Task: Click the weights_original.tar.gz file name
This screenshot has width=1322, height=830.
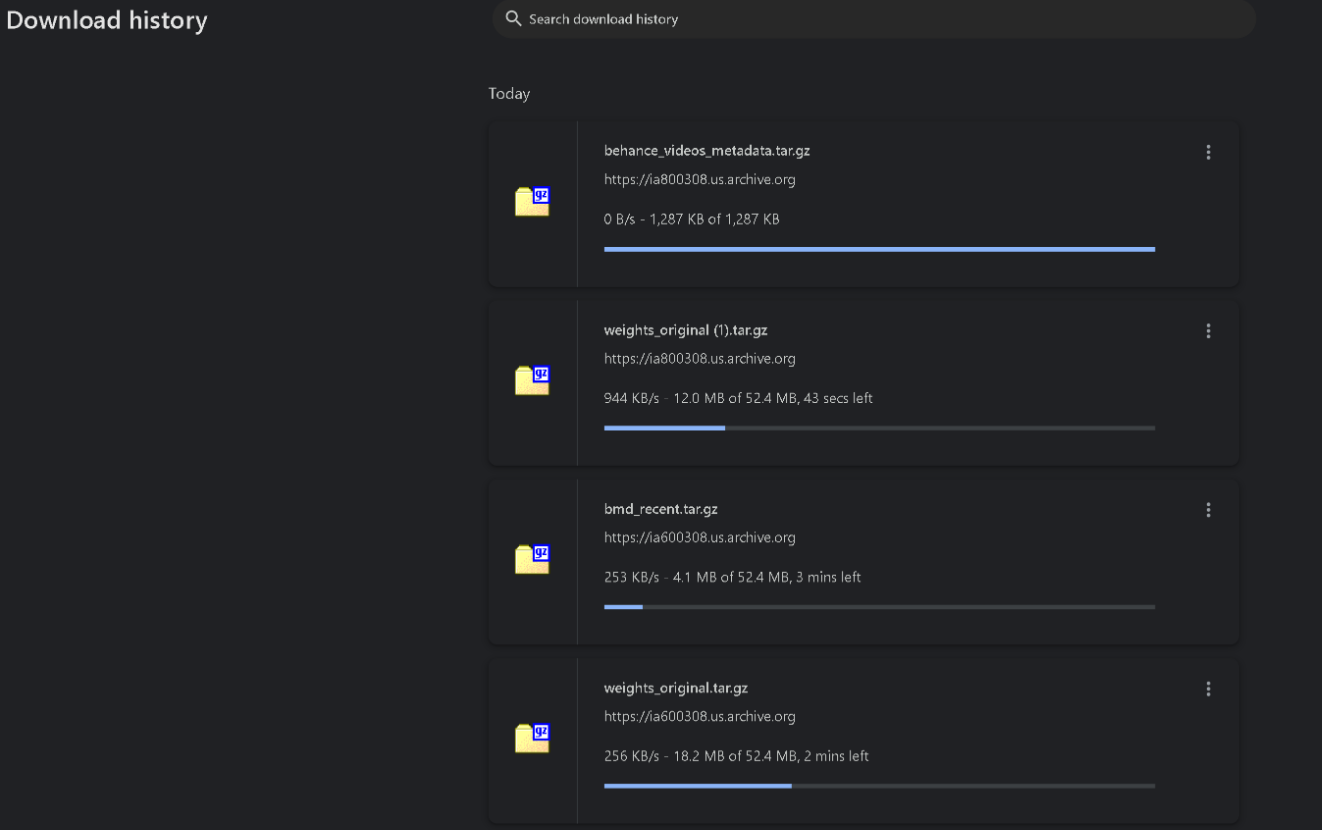Action: [x=675, y=688]
